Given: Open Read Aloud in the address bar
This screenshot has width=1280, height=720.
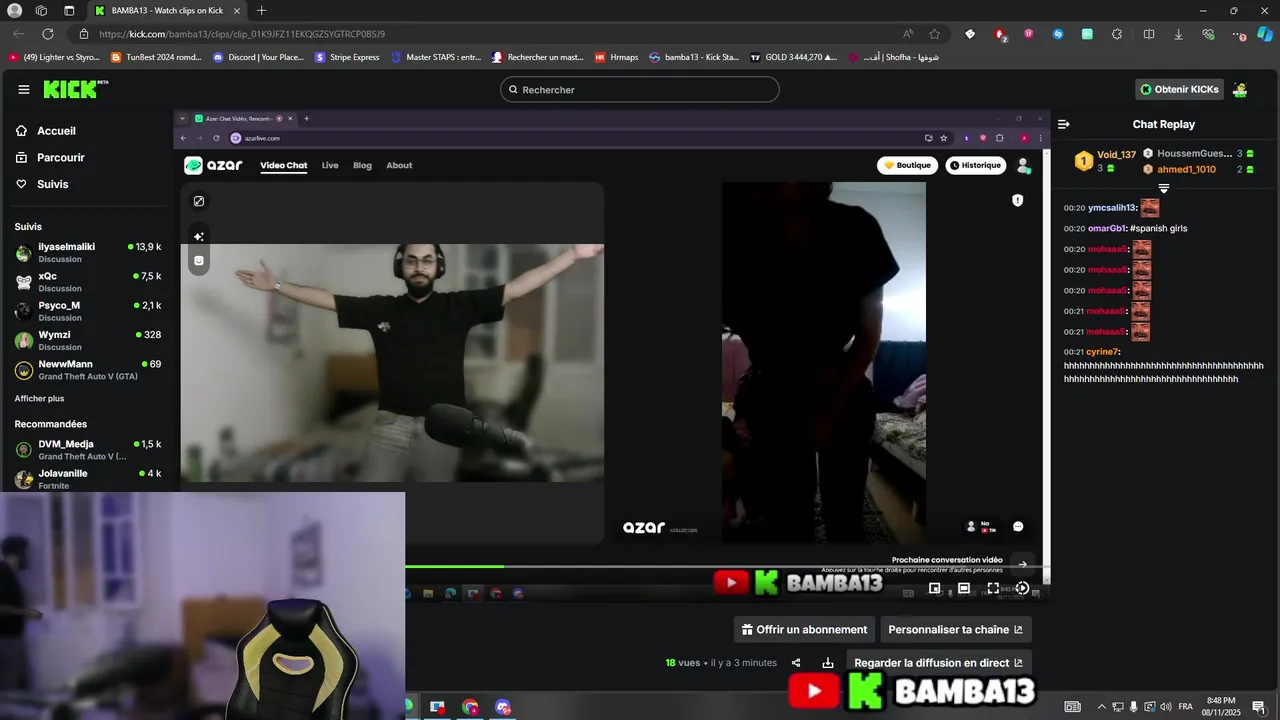Looking at the screenshot, I should (x=908, y=34).
